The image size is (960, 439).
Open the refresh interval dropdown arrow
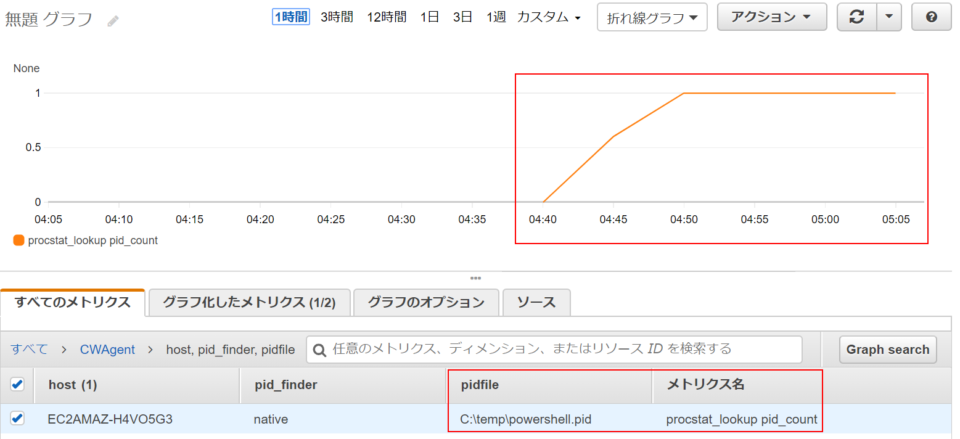(889, 18)
